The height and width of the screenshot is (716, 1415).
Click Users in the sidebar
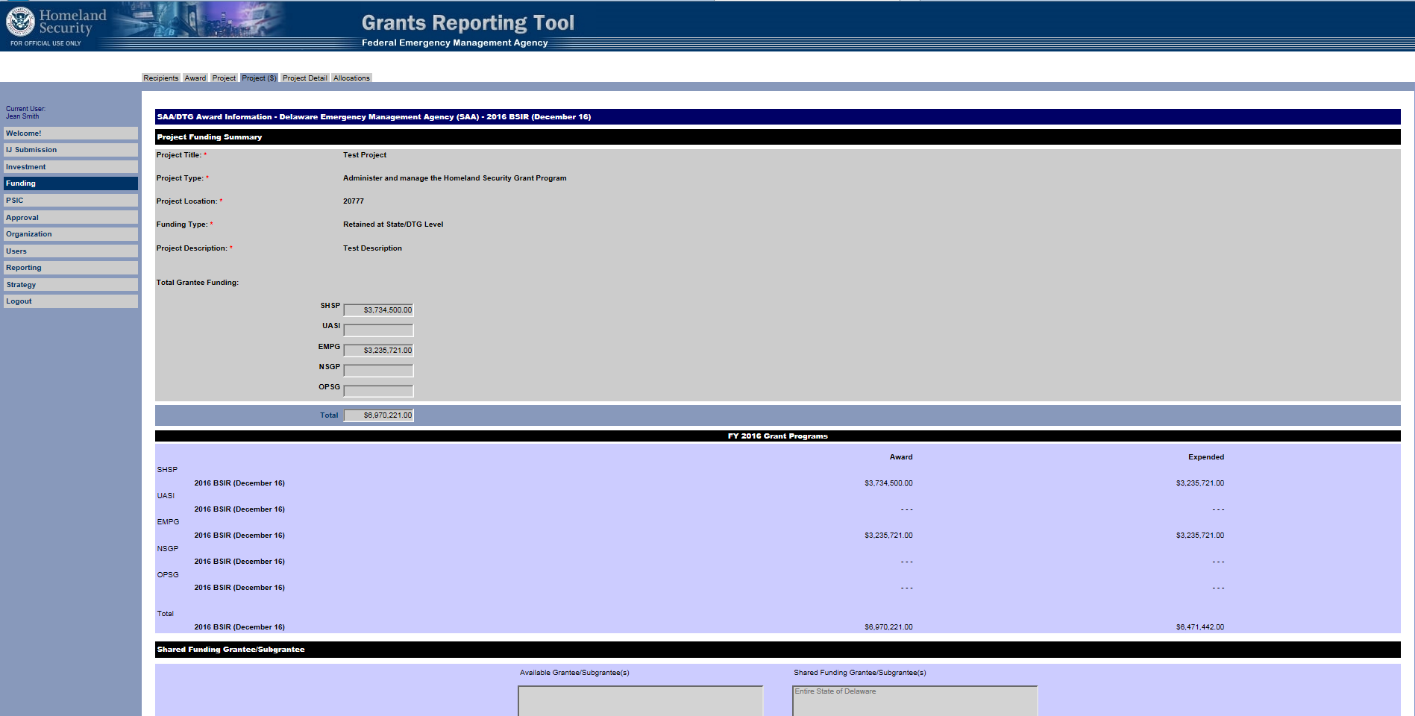point(70,251)
